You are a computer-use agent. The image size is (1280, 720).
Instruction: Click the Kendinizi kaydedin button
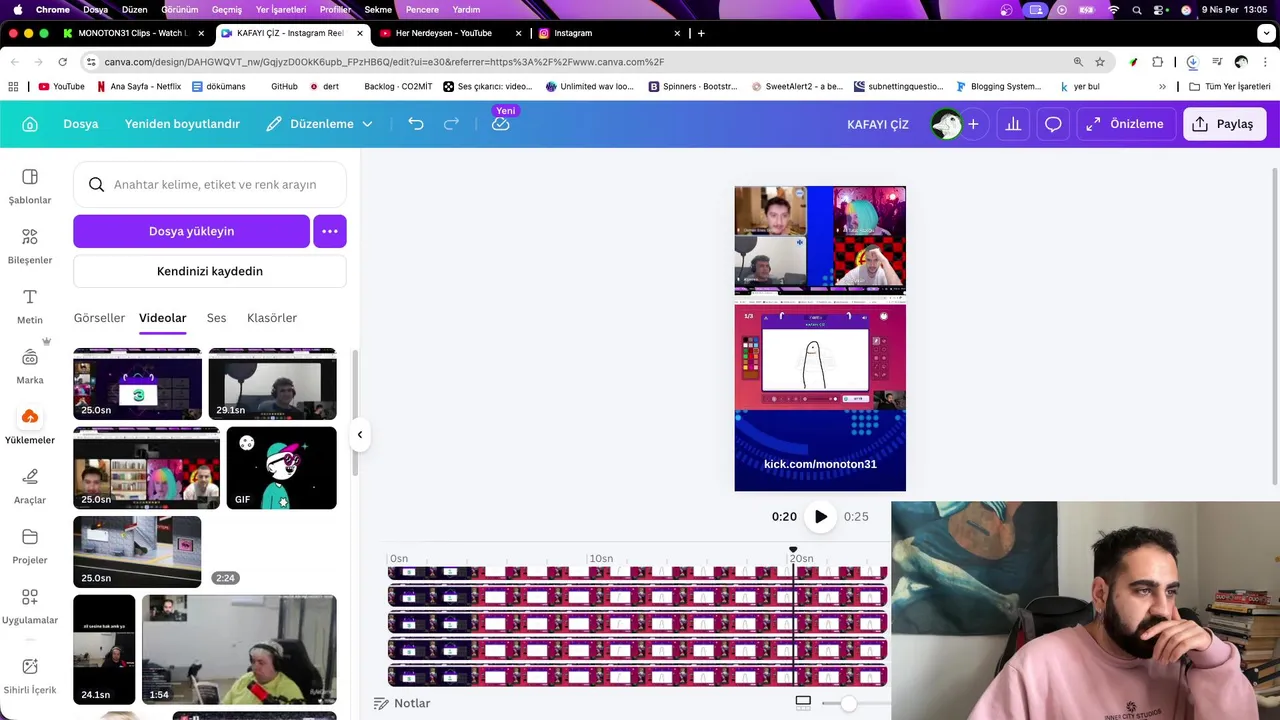(x=210, y=271)
